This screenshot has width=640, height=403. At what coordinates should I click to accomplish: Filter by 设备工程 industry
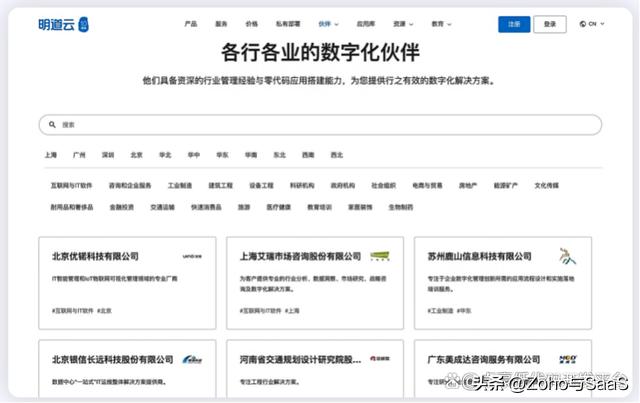261,185
